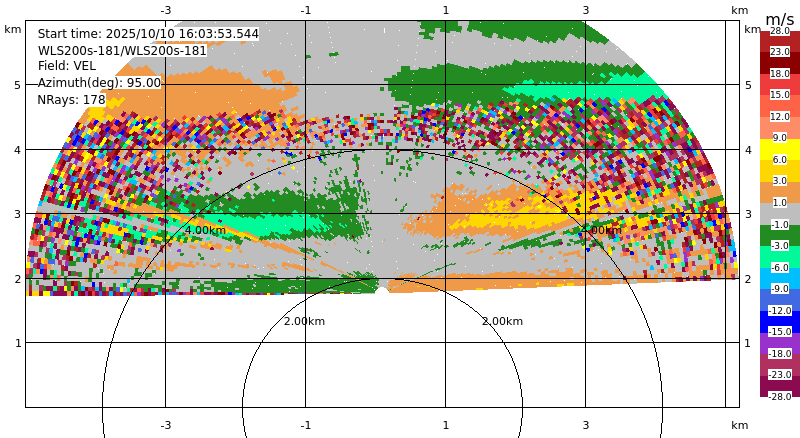Click the bottom axis 3 tick label

[586, 425]
